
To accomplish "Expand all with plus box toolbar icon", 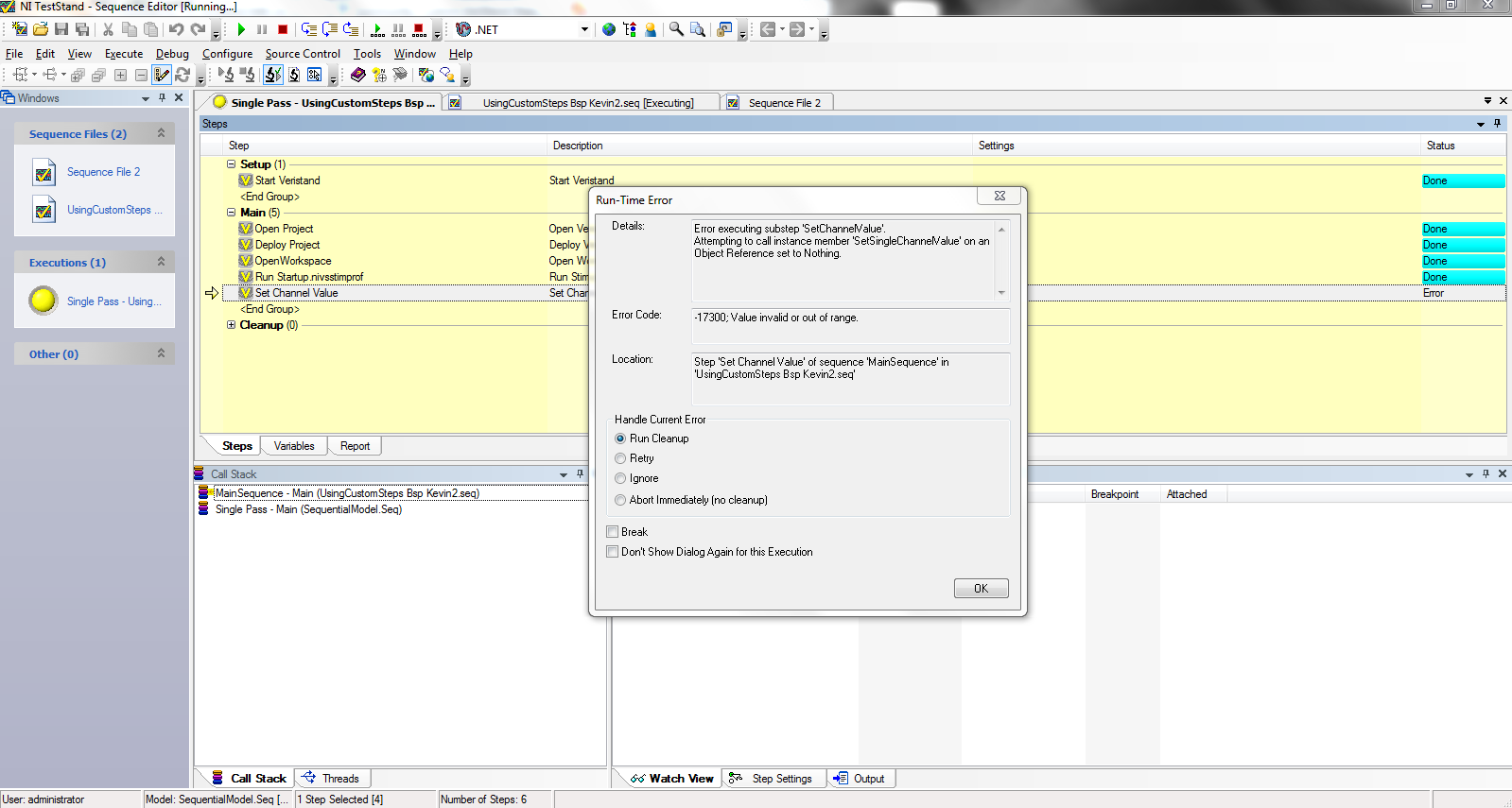I will pyautogui.click(x=120, y=75).
